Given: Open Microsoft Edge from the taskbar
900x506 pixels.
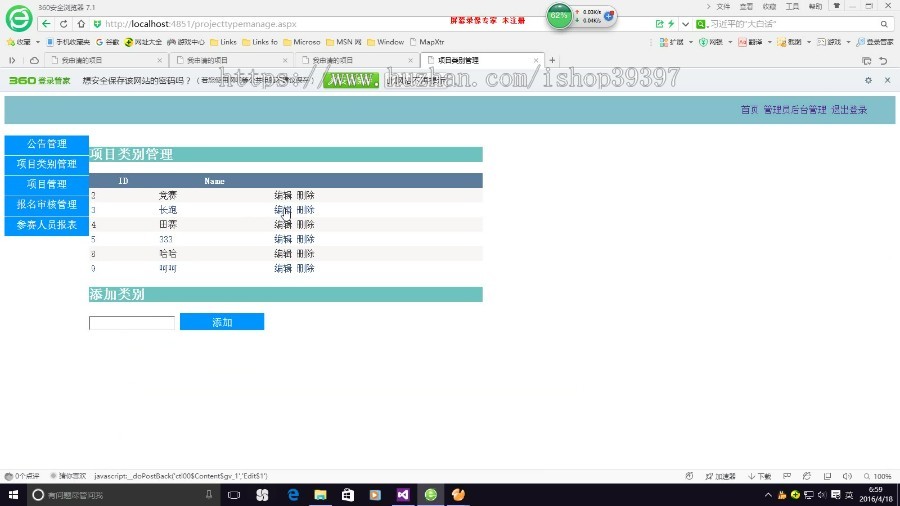Looking at the screenshot, I should pos(293,495).
